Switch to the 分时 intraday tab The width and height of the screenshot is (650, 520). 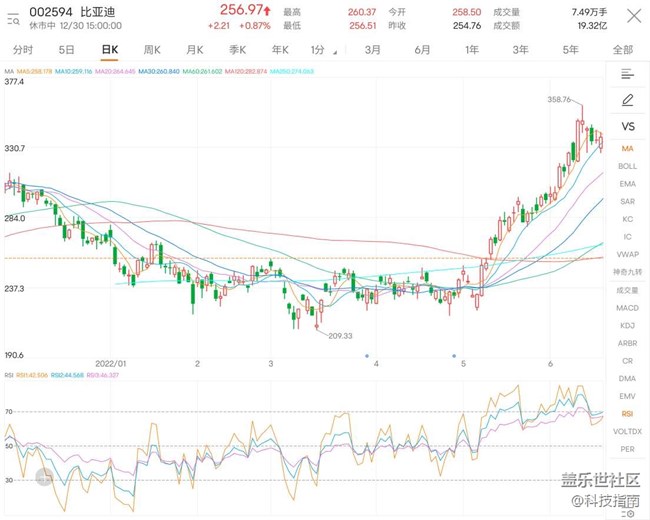(22, 49)
